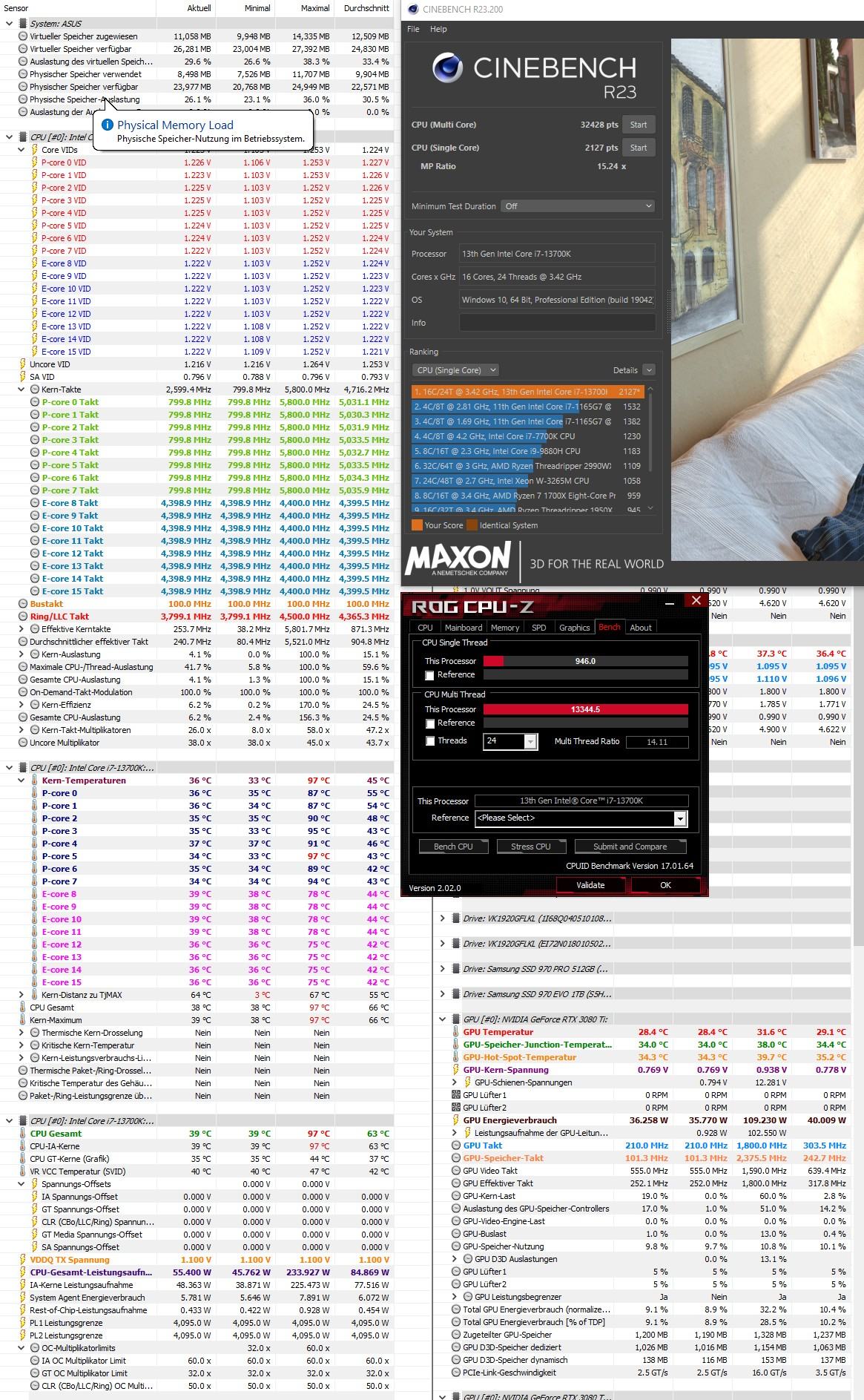This screenshot has height=1400, width=864.
Task: Open the Help menu in Cinebench
Action: pos(438,29)
